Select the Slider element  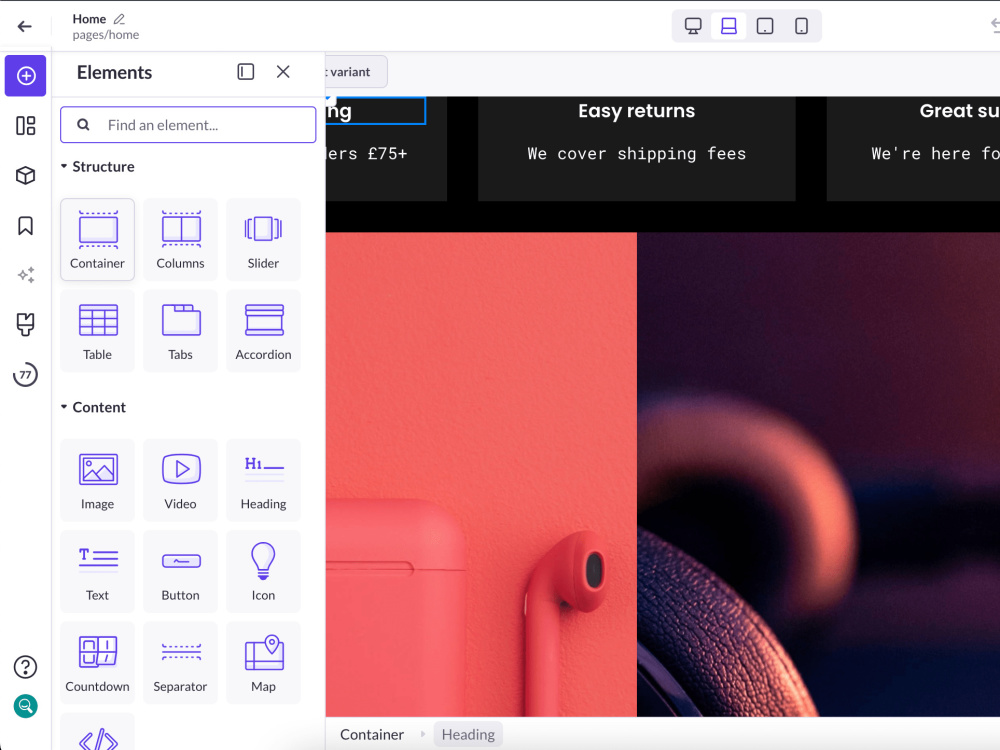263,239
